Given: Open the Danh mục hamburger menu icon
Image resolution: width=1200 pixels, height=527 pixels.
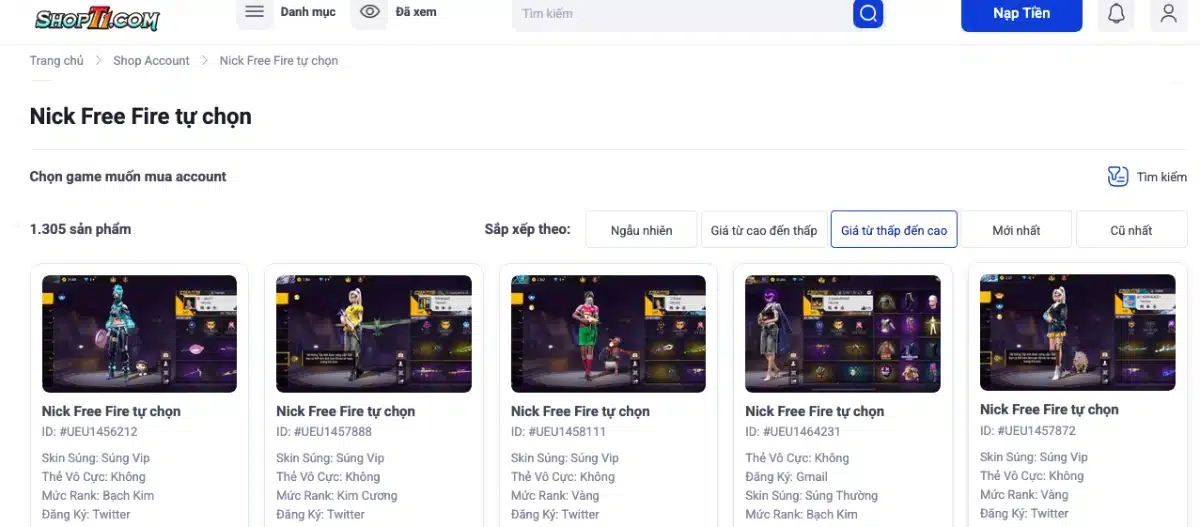Looking at the screenshot, I should pos(255,12).
